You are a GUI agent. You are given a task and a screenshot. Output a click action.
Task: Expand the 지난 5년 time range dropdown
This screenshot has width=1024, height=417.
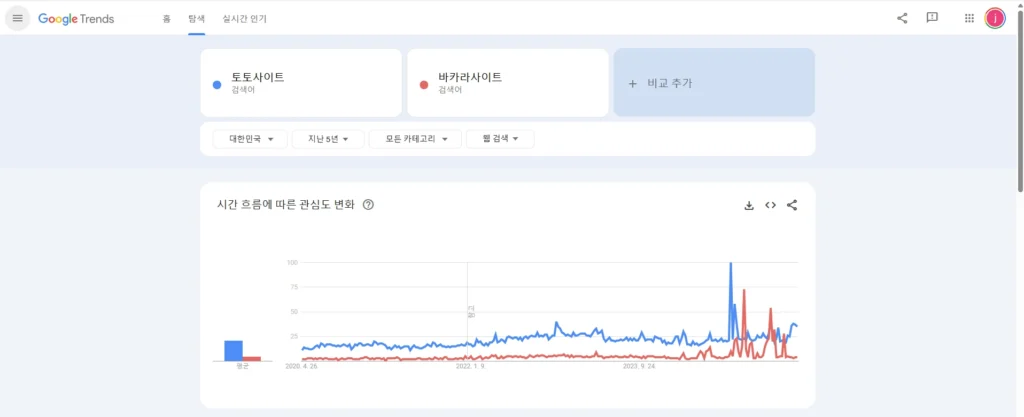pos(327,139)
